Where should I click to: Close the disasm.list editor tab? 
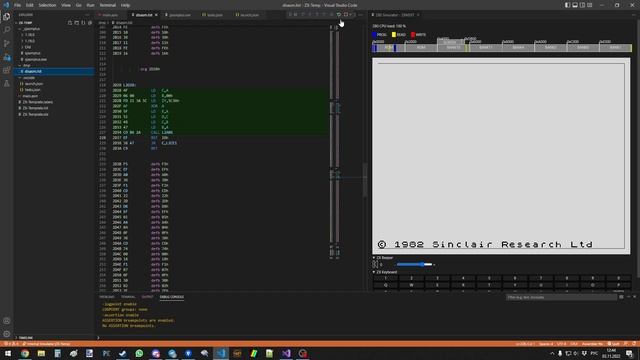click(156, 15)
